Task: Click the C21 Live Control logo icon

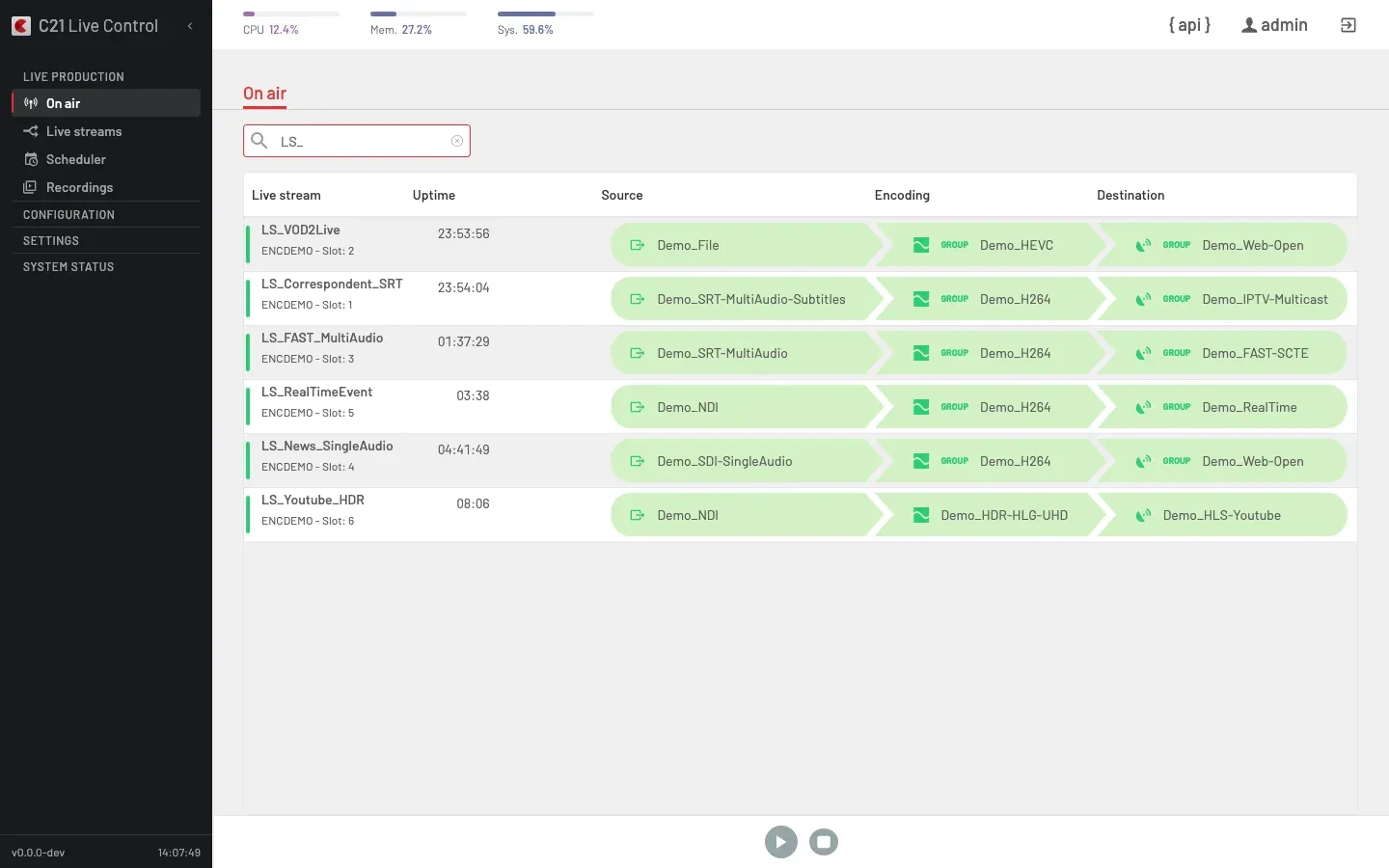Action: tap(21, 26)
